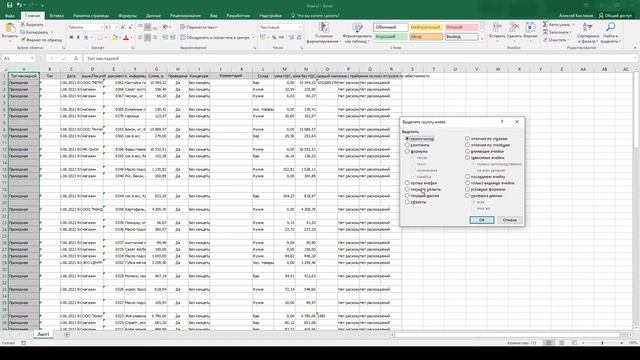Viewport: 640px width, 360px height.
Task: Click the insert function fx icon
Action: [76, 58]
